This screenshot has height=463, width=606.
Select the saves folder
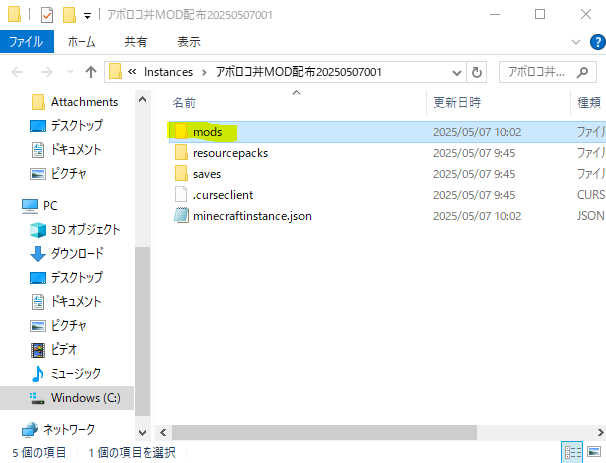pyautogui.click(x=387, y=174)
